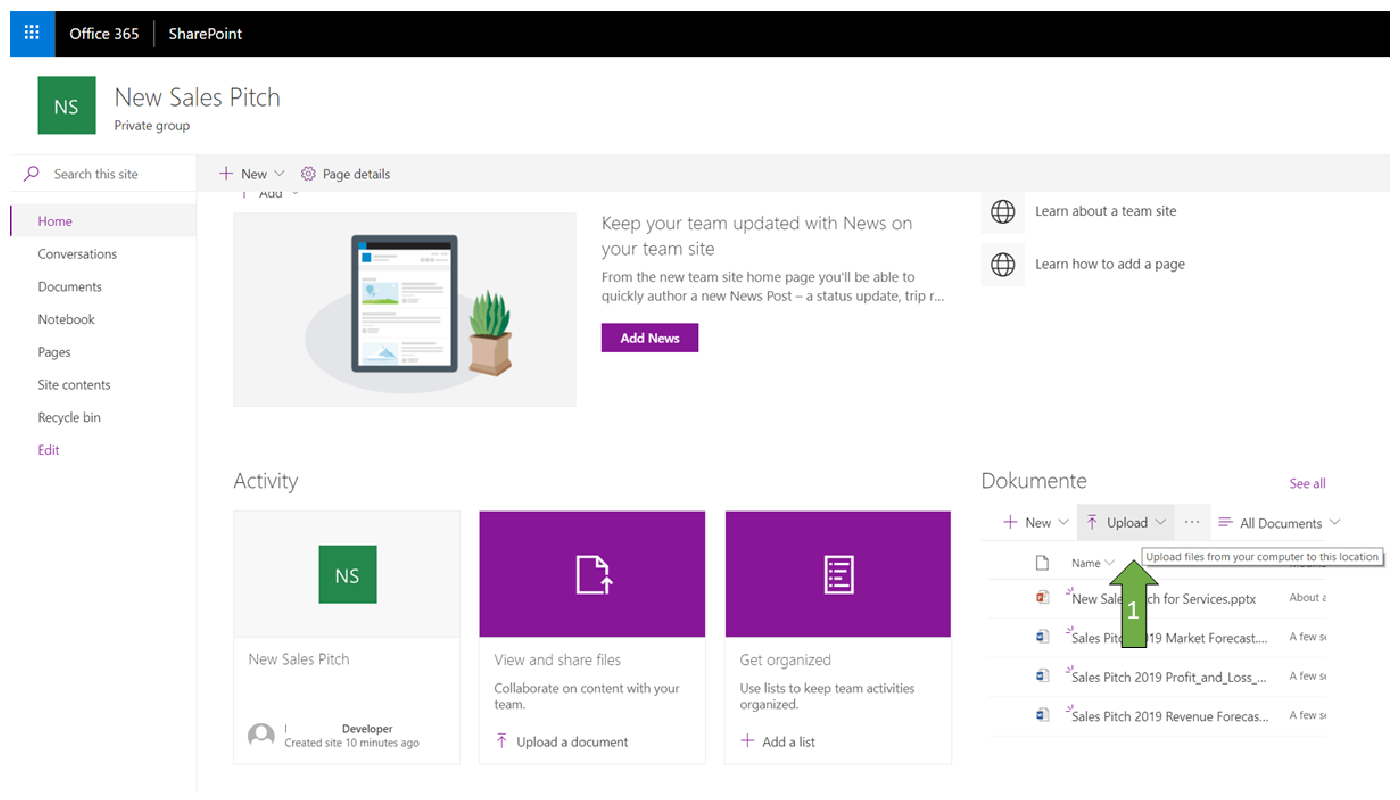Click the NS logo in Activity card
The height and width of the screenshot is (800, 1400).
(347, 575)
